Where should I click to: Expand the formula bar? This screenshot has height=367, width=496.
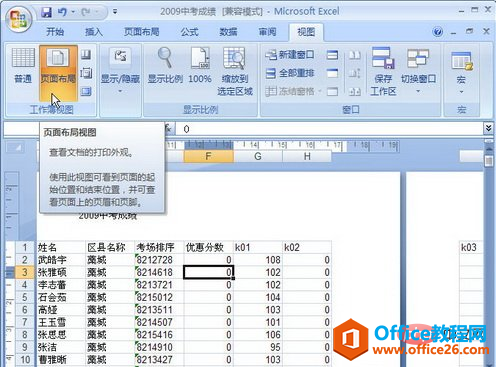[488, 128]
